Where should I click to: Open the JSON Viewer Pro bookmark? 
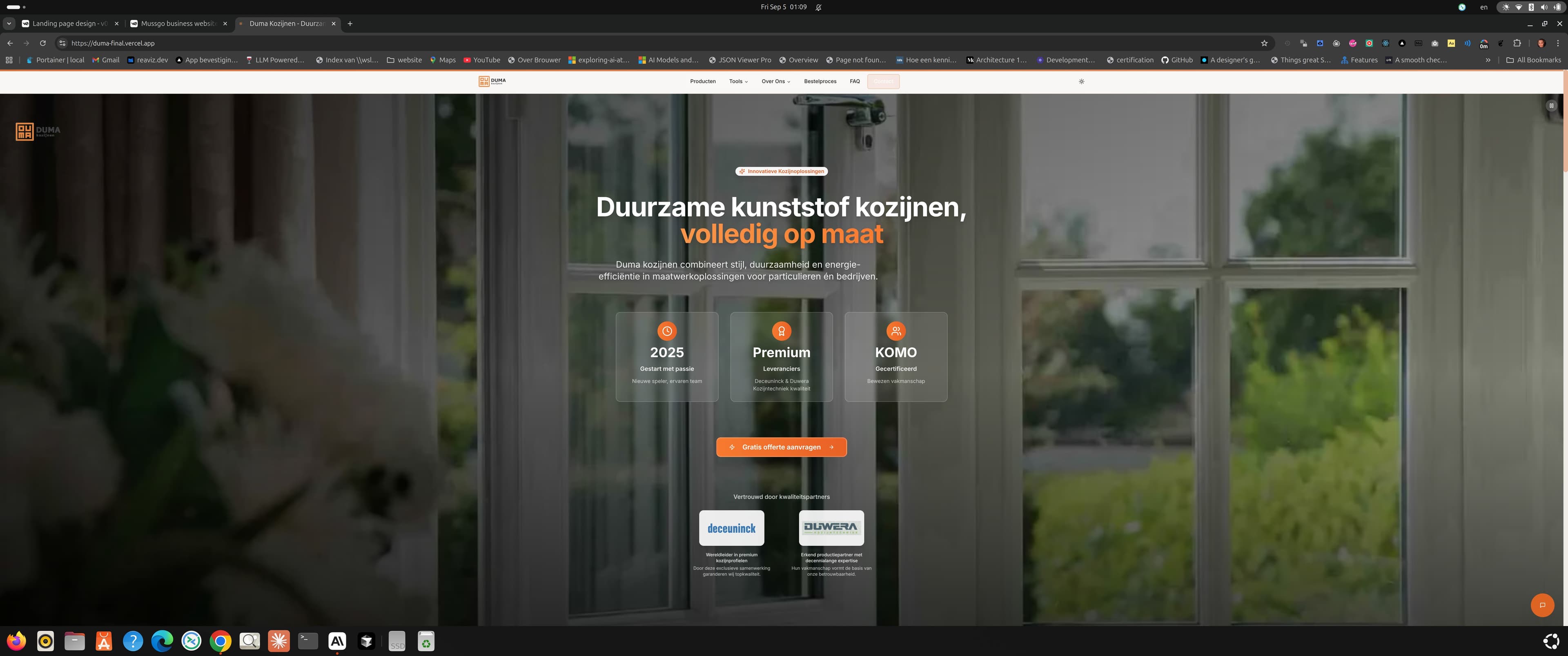739,60
